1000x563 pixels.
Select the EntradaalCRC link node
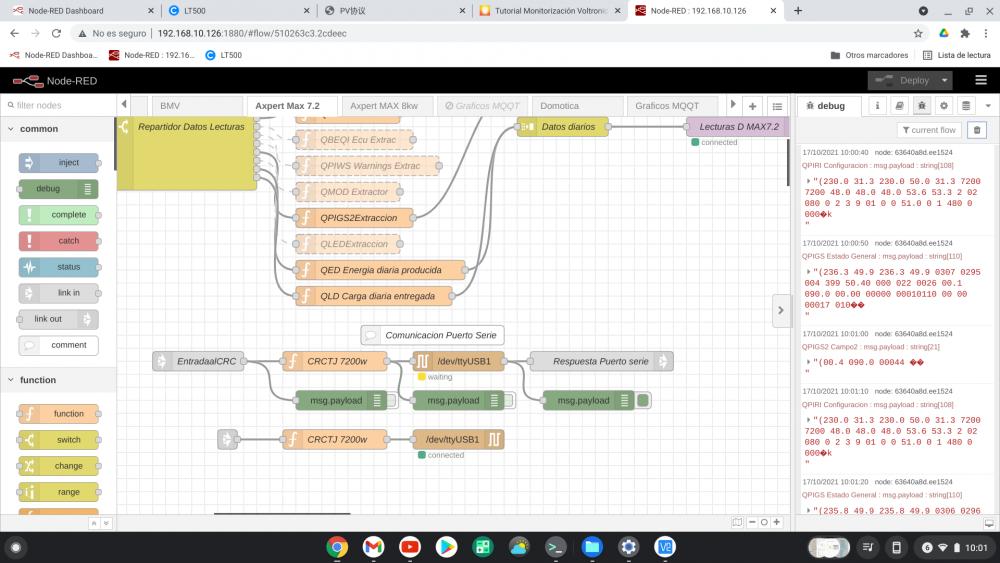tap(199, 362)
